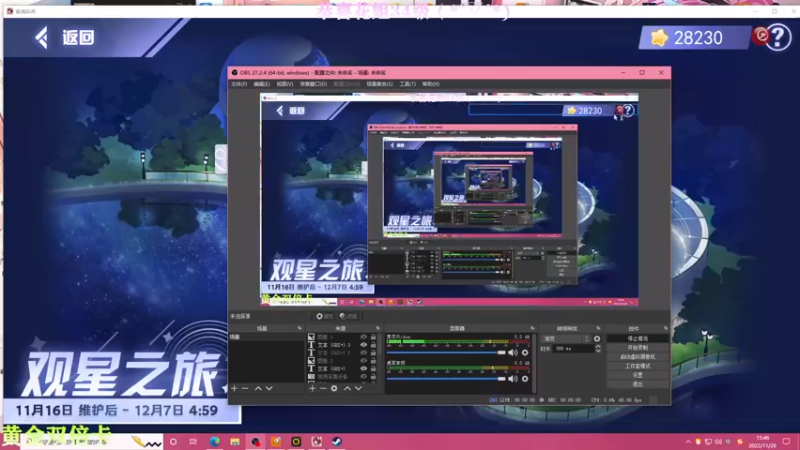
Task: Click the star currency icon showing 28230
Action: [x=659, y=38]
